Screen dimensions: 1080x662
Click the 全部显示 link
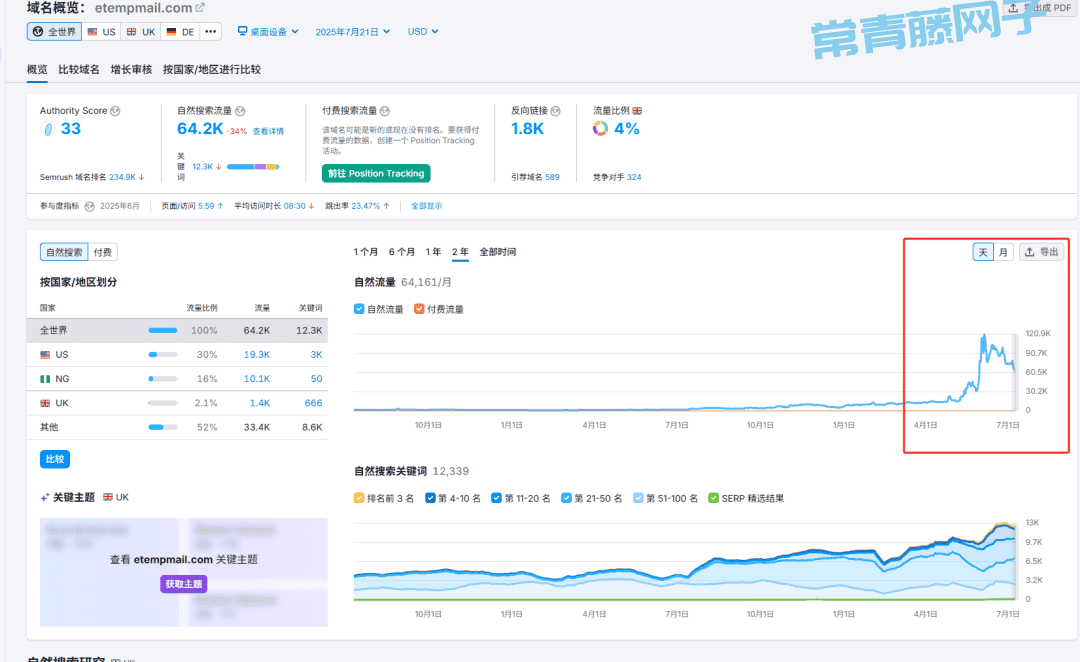427,206
